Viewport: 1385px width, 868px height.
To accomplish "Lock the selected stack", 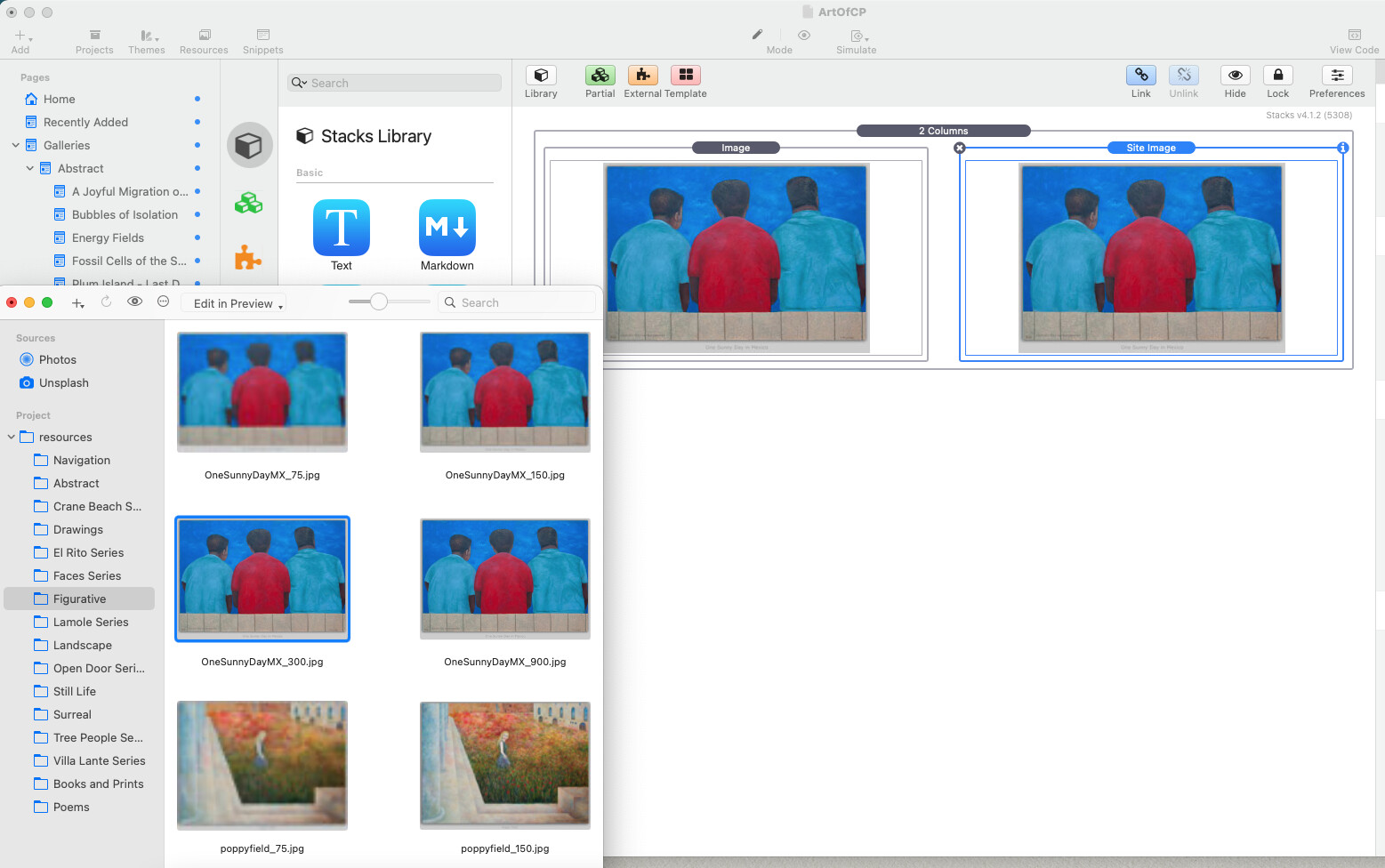I will coord(1277,76).
